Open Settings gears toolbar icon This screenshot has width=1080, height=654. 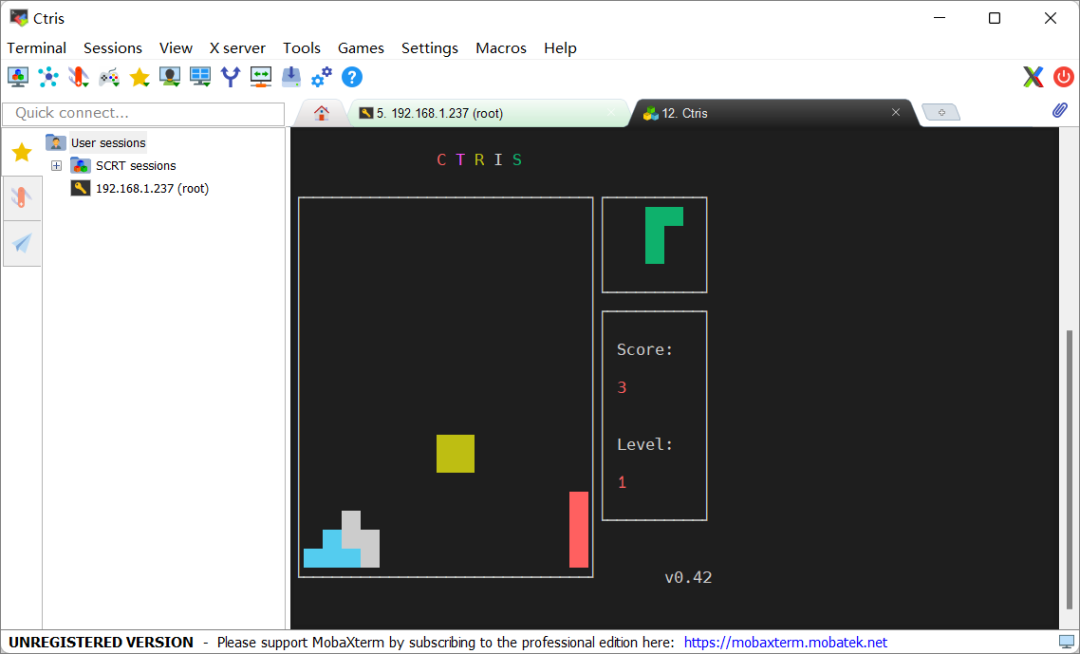(322, 77)
